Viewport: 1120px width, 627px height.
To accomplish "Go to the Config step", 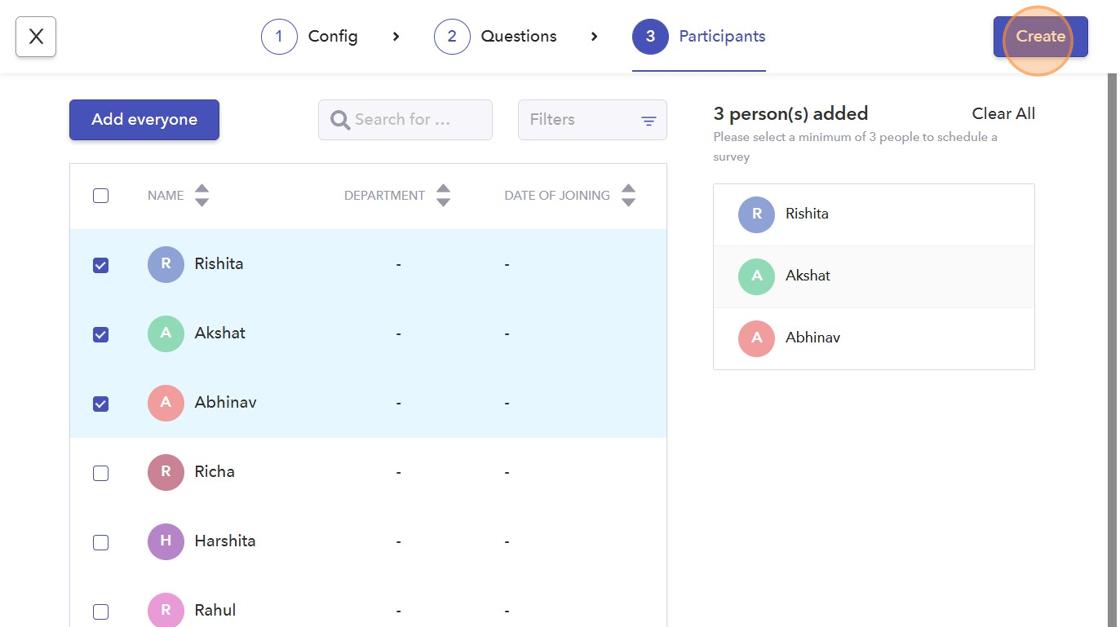I will 310,37.
